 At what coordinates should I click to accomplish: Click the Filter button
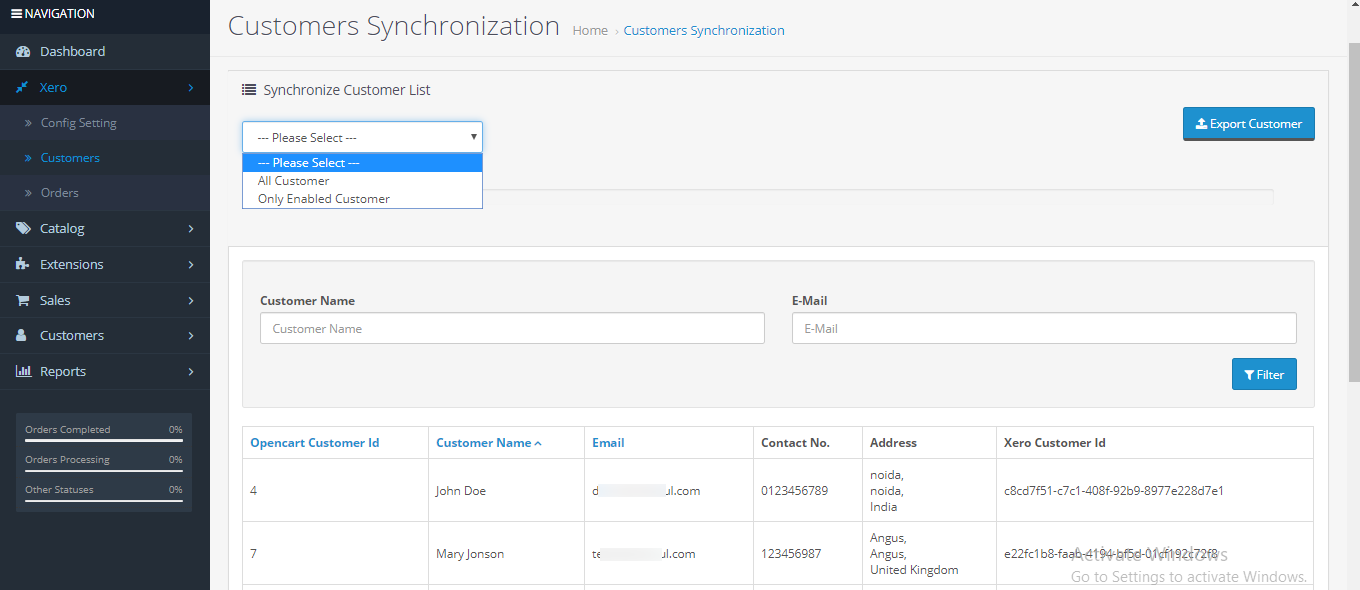[x=1264, y=374]
